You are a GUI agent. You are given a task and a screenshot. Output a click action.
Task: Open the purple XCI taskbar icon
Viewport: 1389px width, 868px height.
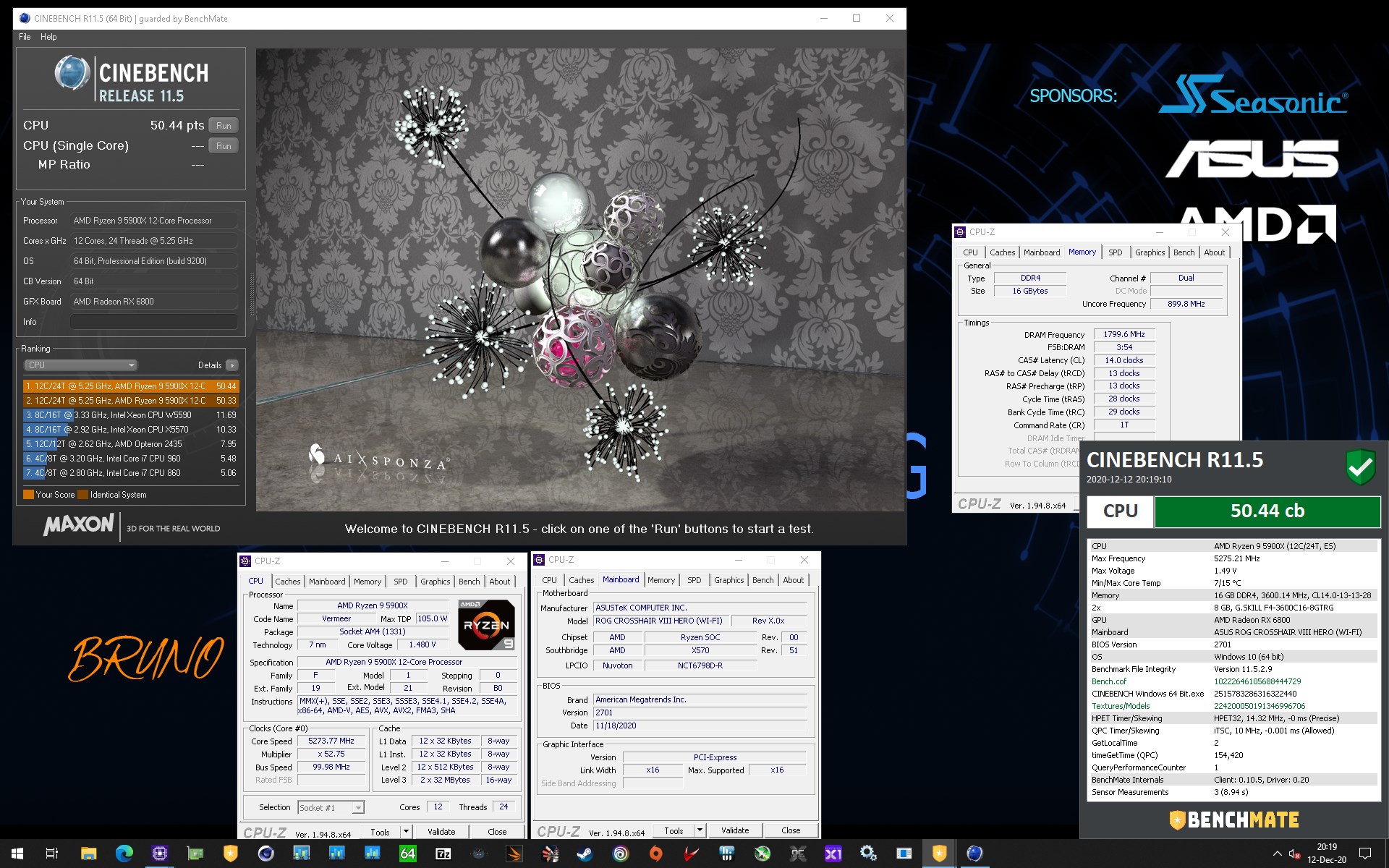click(833, 854)
